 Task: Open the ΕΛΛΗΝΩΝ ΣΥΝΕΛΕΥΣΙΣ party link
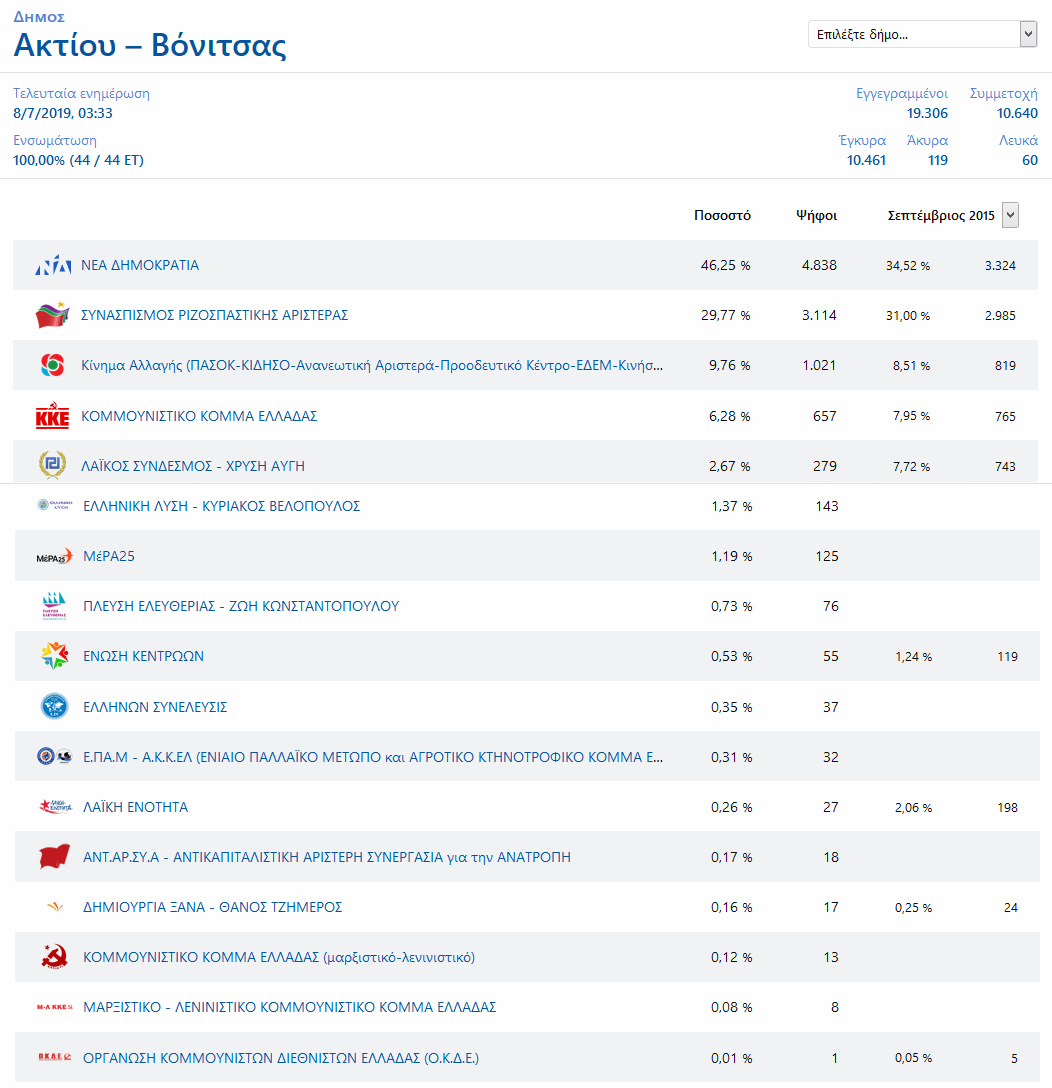[x=155, y=707]
